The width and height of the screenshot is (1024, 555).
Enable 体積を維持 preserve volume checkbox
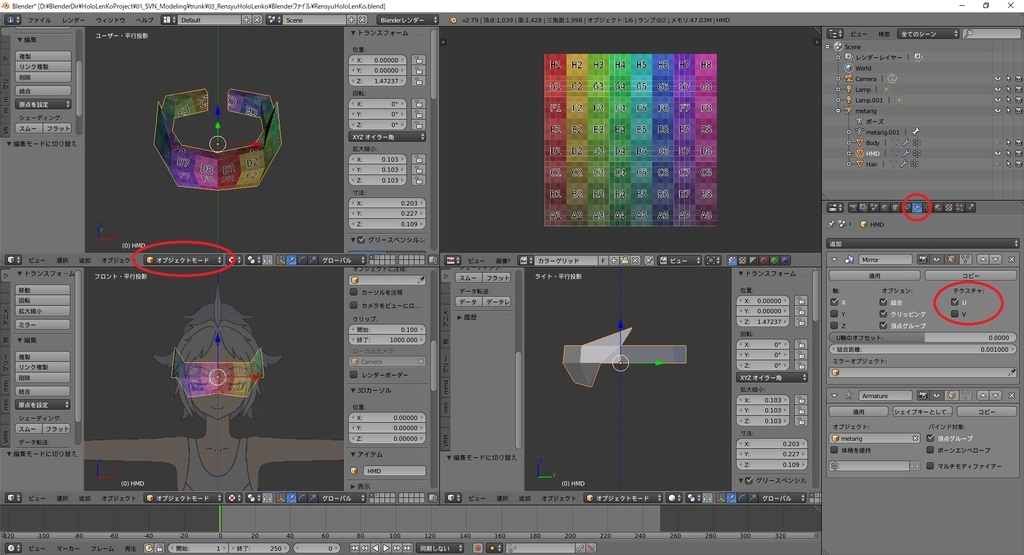pyautogui.click(x=834, y=450)
